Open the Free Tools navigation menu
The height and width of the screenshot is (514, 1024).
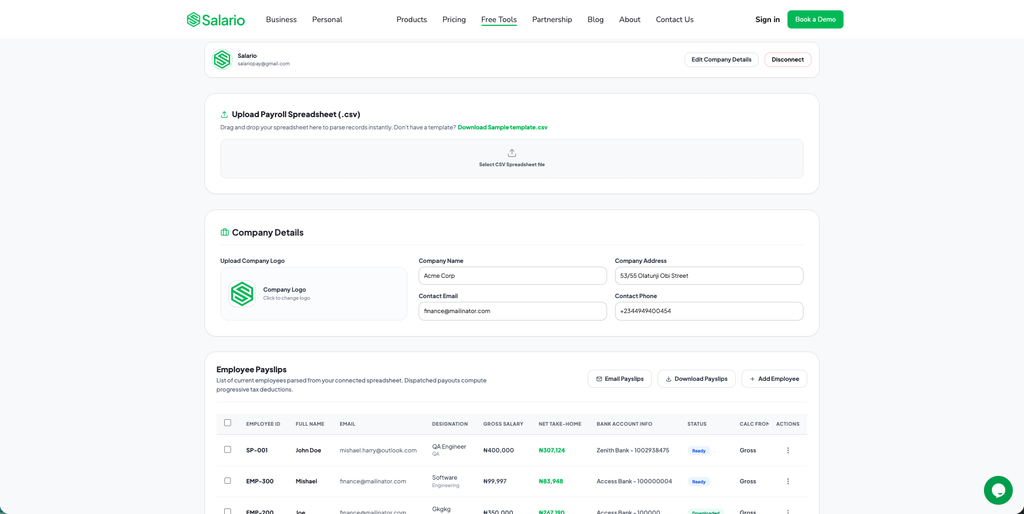click(x=499, y=20)
